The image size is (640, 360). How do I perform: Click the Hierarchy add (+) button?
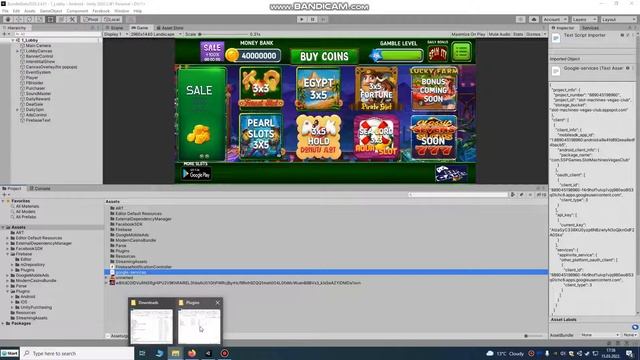coord(4,34)
